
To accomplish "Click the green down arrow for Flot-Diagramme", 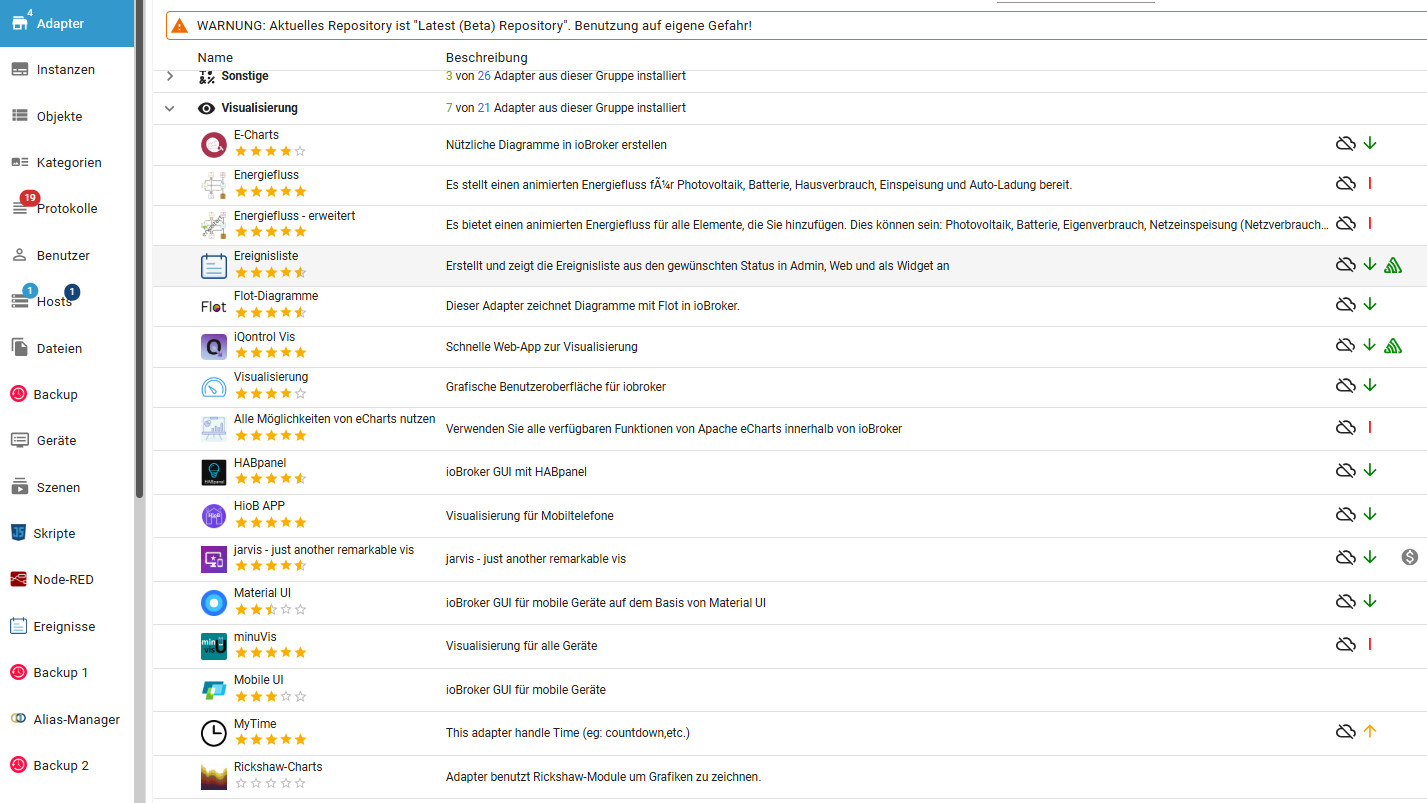I will [1370, 304].
